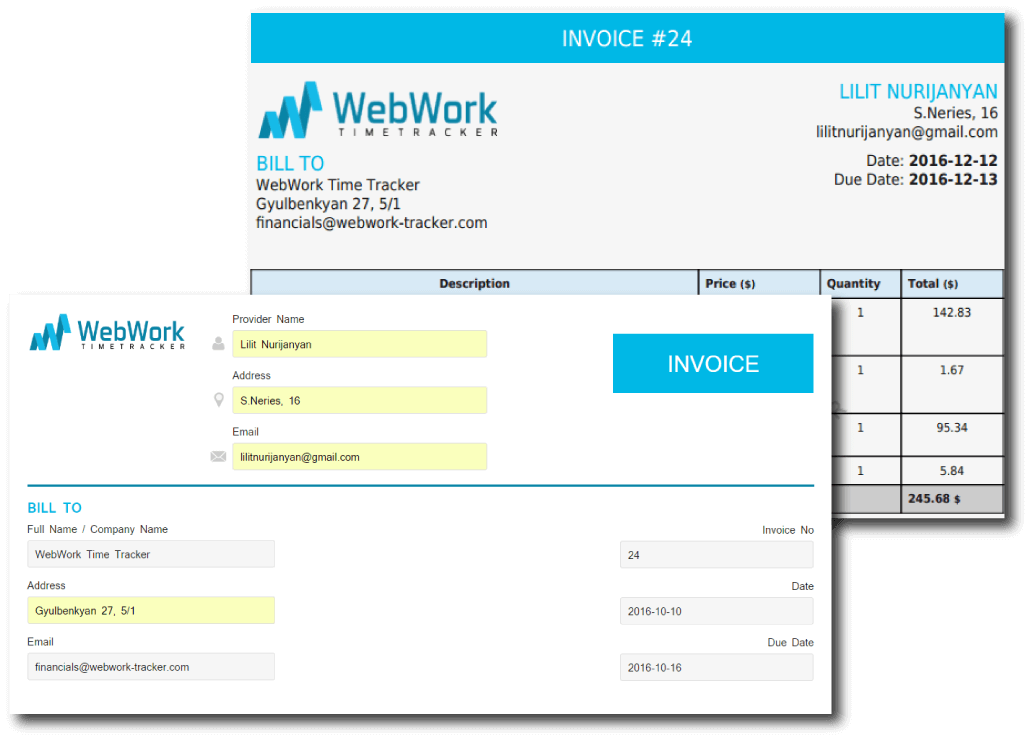Click the BILL TO heading in the preview
The height and width of the screenshot is (739, 1030).
(290, 164)
